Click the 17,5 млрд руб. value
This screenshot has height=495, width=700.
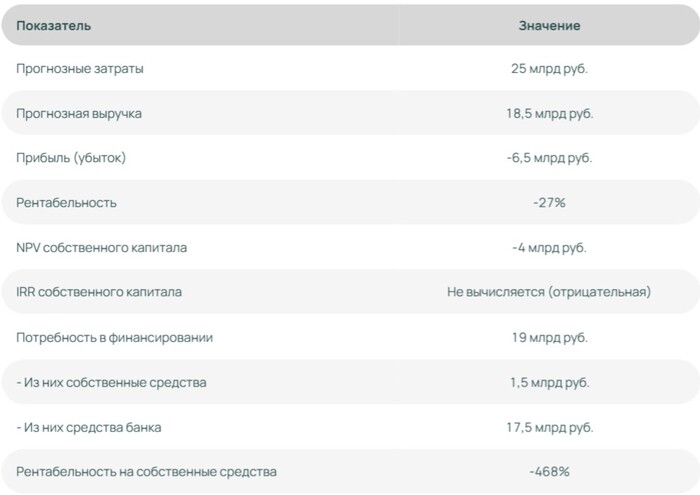click(x=550, y=428)
